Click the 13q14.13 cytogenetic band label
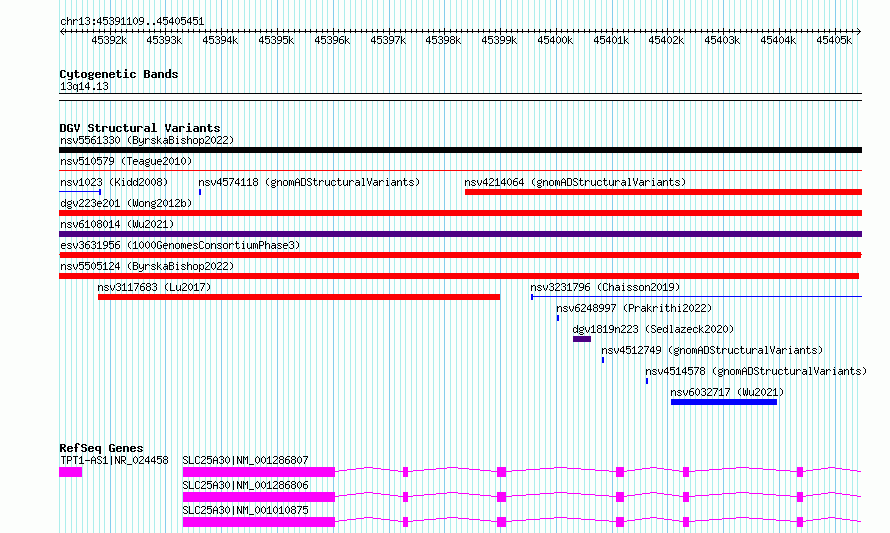The width and height of the screenshot is (890, 533). click(84, 87)
